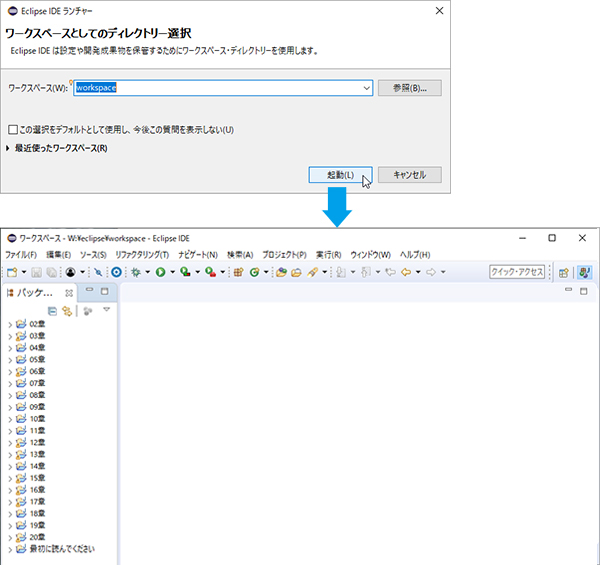Close the Package Explorer tab

point(69,293)
